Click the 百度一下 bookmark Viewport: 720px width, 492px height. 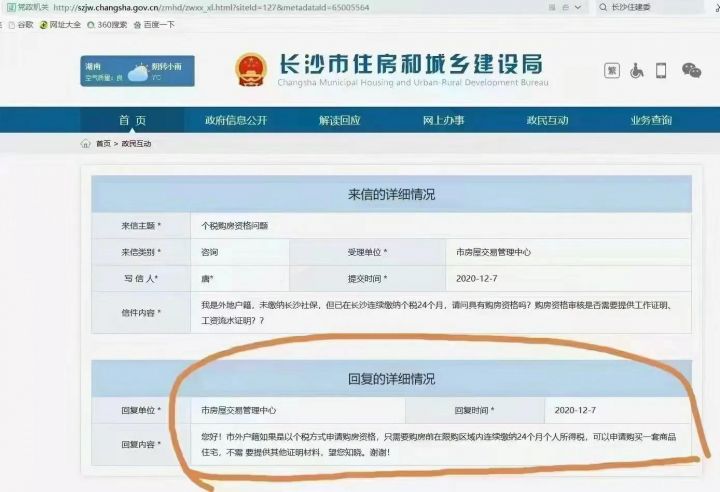click(x=155, y=23)
